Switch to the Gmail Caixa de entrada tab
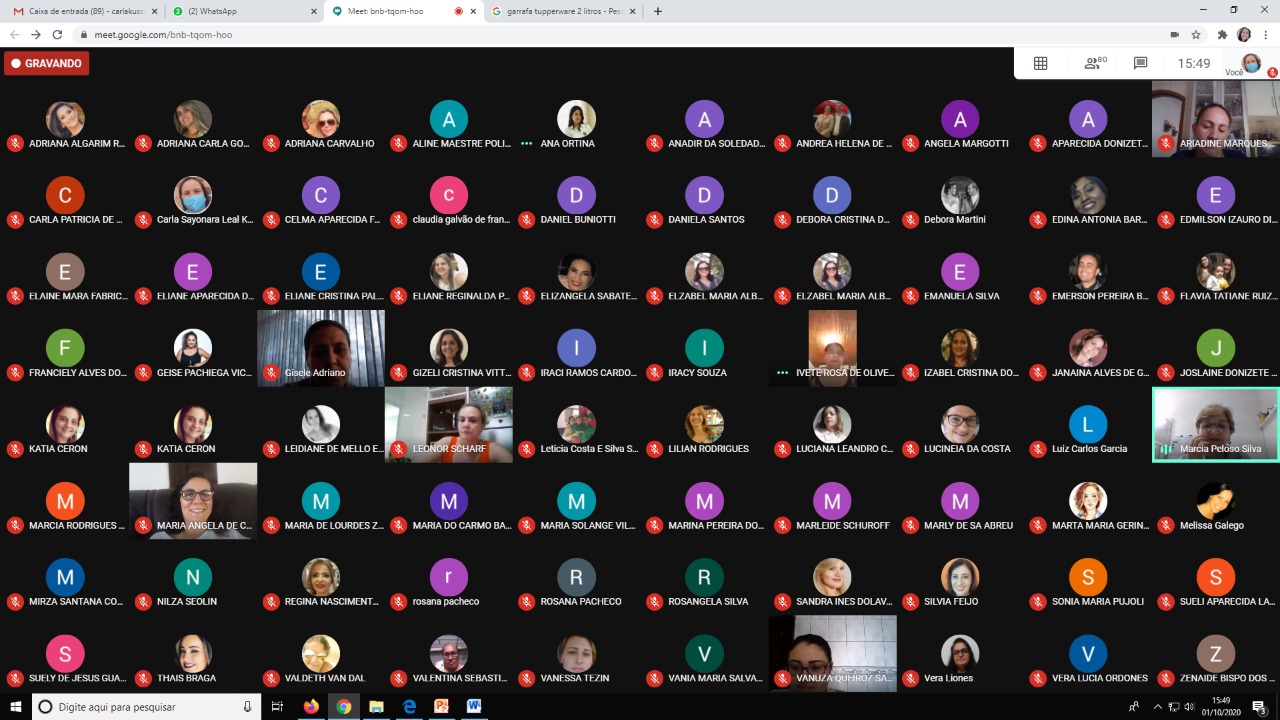Image resolution: width=1280 pixels, height=720 pixels. tap(80, 11)
